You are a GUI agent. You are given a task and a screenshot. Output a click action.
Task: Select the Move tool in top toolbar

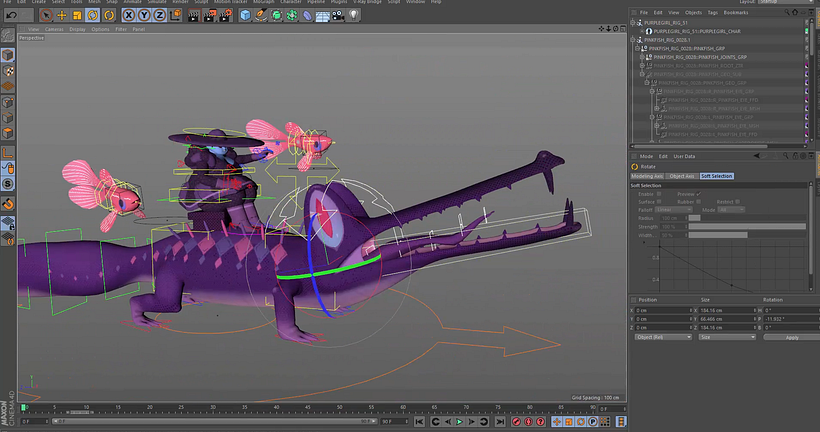[63, 16]
